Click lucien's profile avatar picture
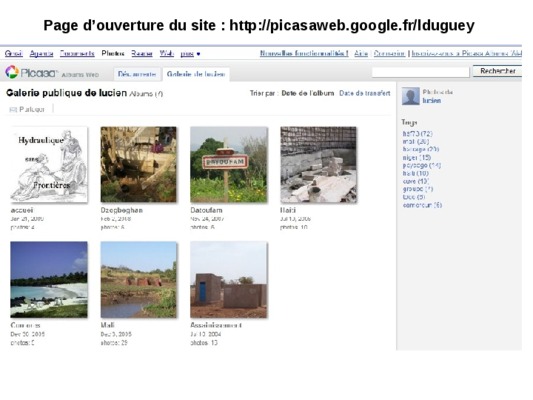This screenshot has width=533, height=400. point(411,96)
